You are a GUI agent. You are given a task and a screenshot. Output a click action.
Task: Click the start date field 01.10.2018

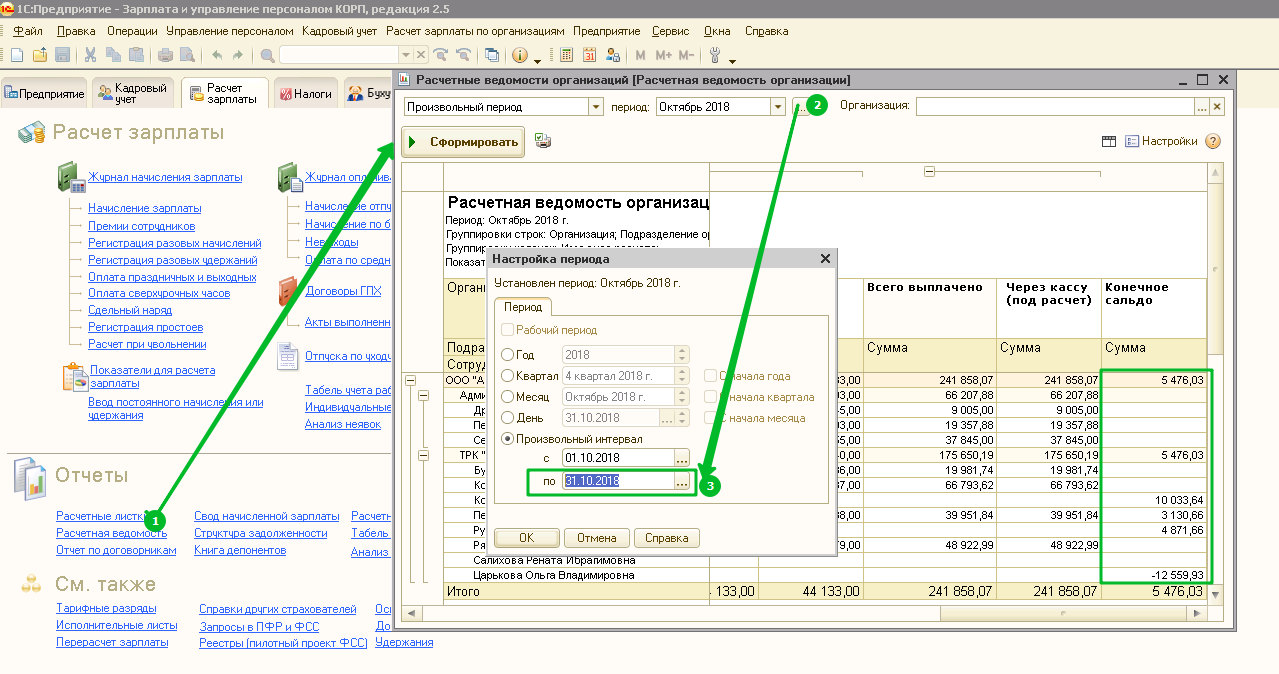(617, 458)
